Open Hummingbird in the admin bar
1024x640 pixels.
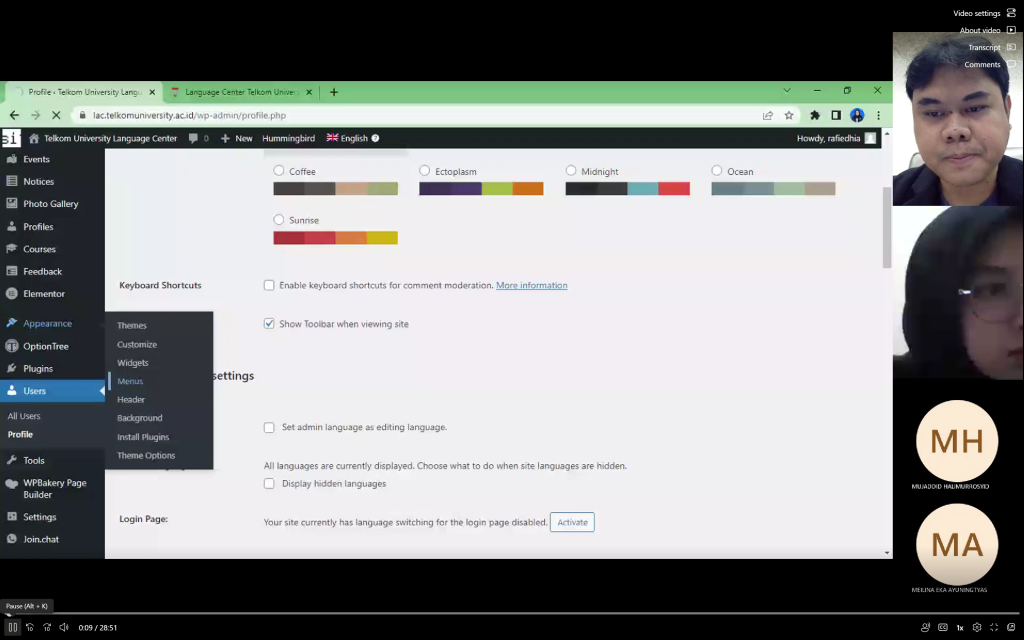tap(289, 138)
